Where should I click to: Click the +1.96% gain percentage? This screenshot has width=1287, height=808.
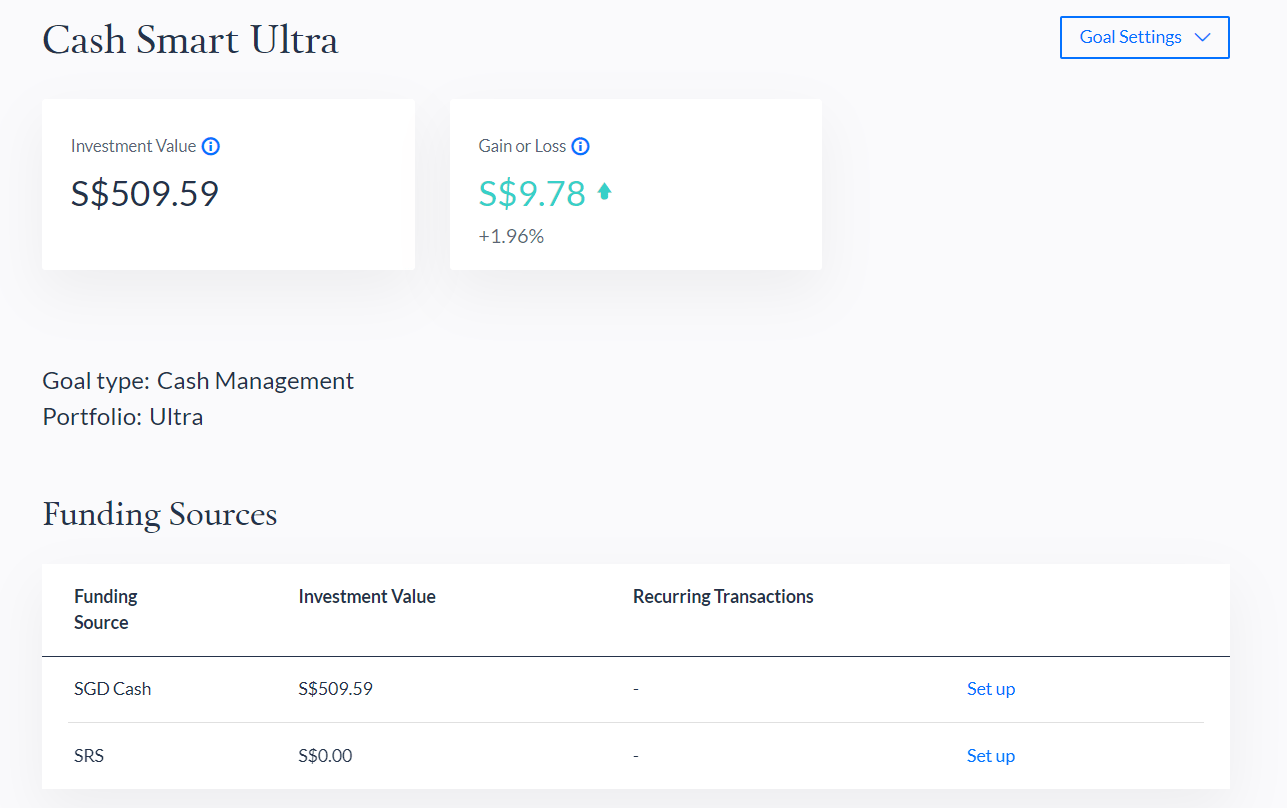pyautogui.click(x=511, y=236)
